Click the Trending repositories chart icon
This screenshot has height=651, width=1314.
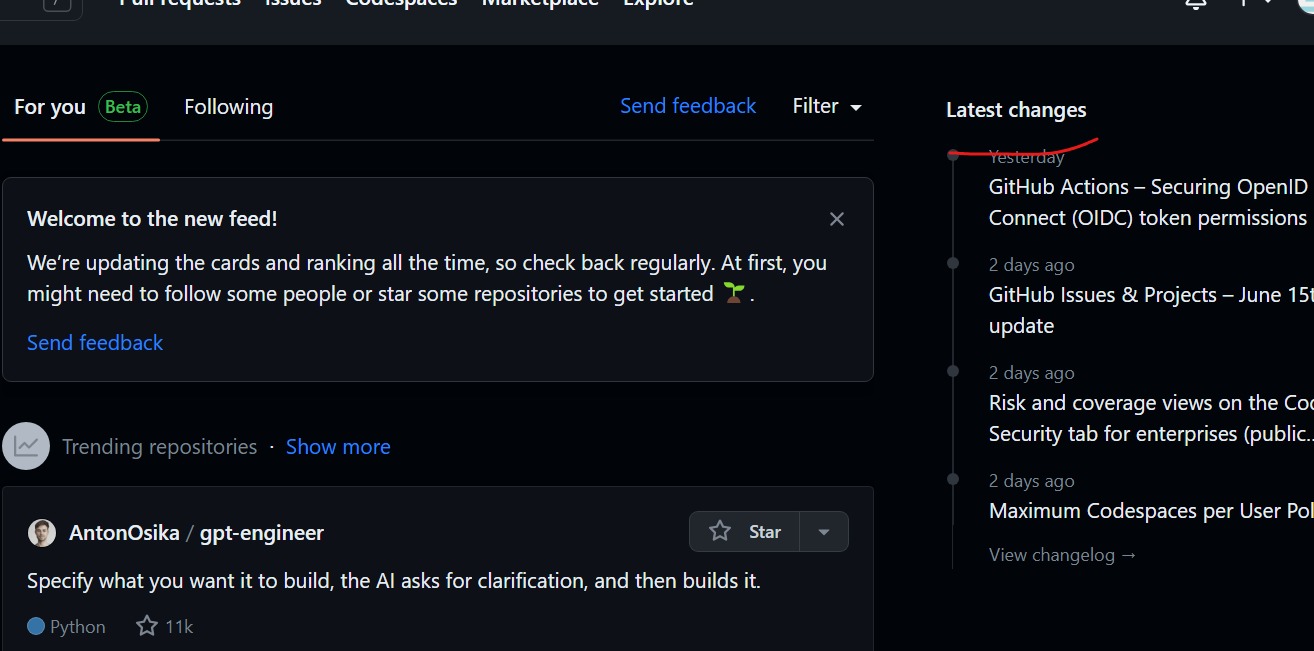(26, 446)
